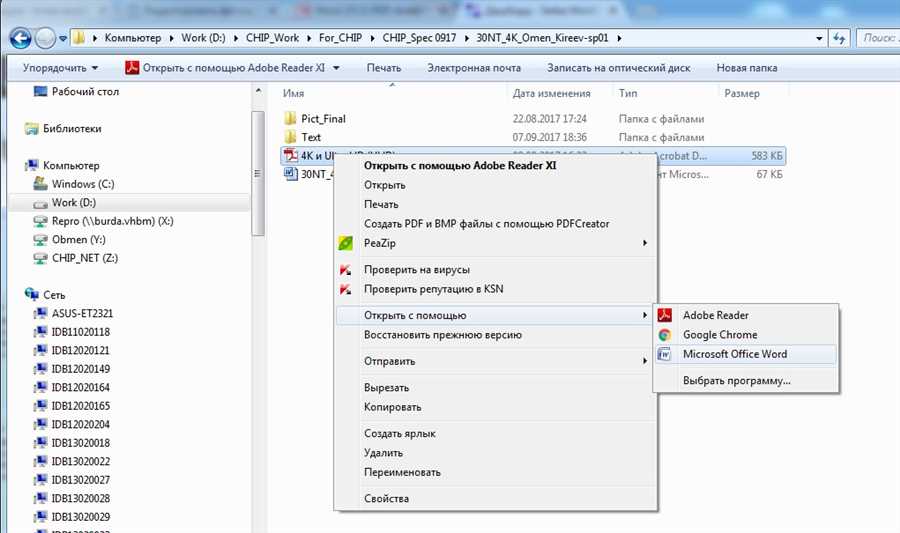Choose Создать PDF и BMP файлы с помощью PDFCreator

tap(487, 224)
